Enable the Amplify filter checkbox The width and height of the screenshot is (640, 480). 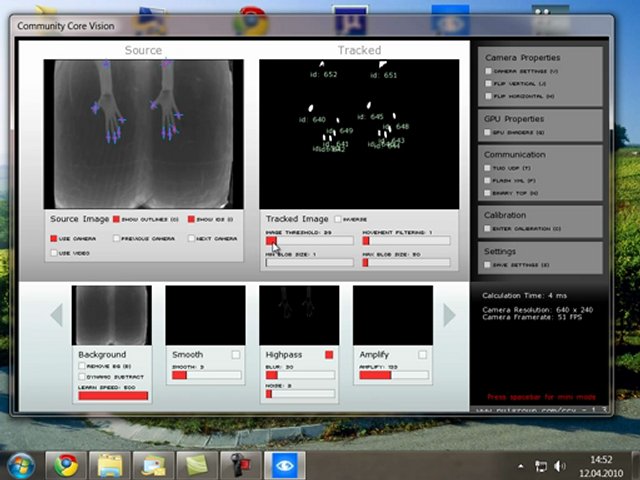click(x=422, y=355)
